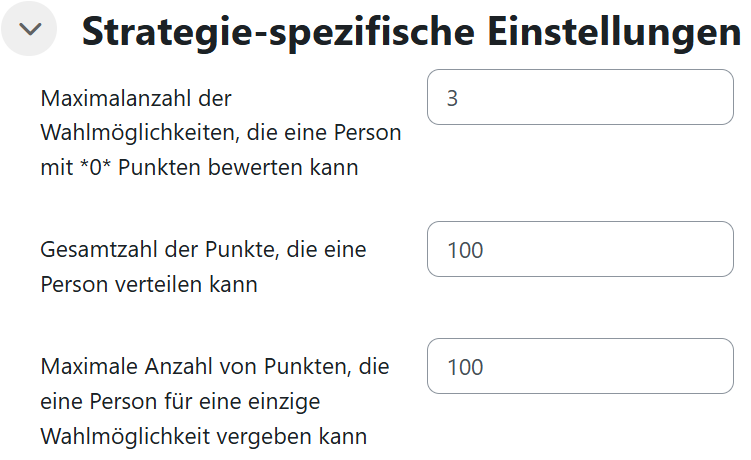Click the label 'Gesamtzahl der Punkte'

tap(203, 250)
